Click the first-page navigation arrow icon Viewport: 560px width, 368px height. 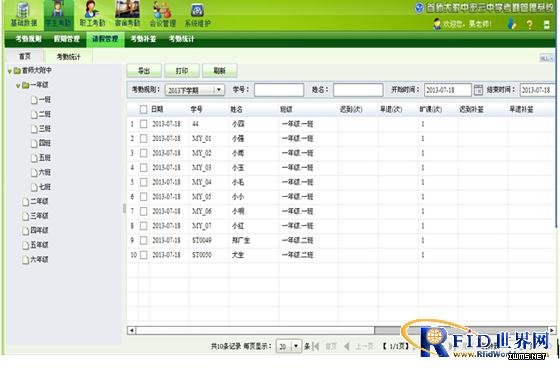[316, 346]
